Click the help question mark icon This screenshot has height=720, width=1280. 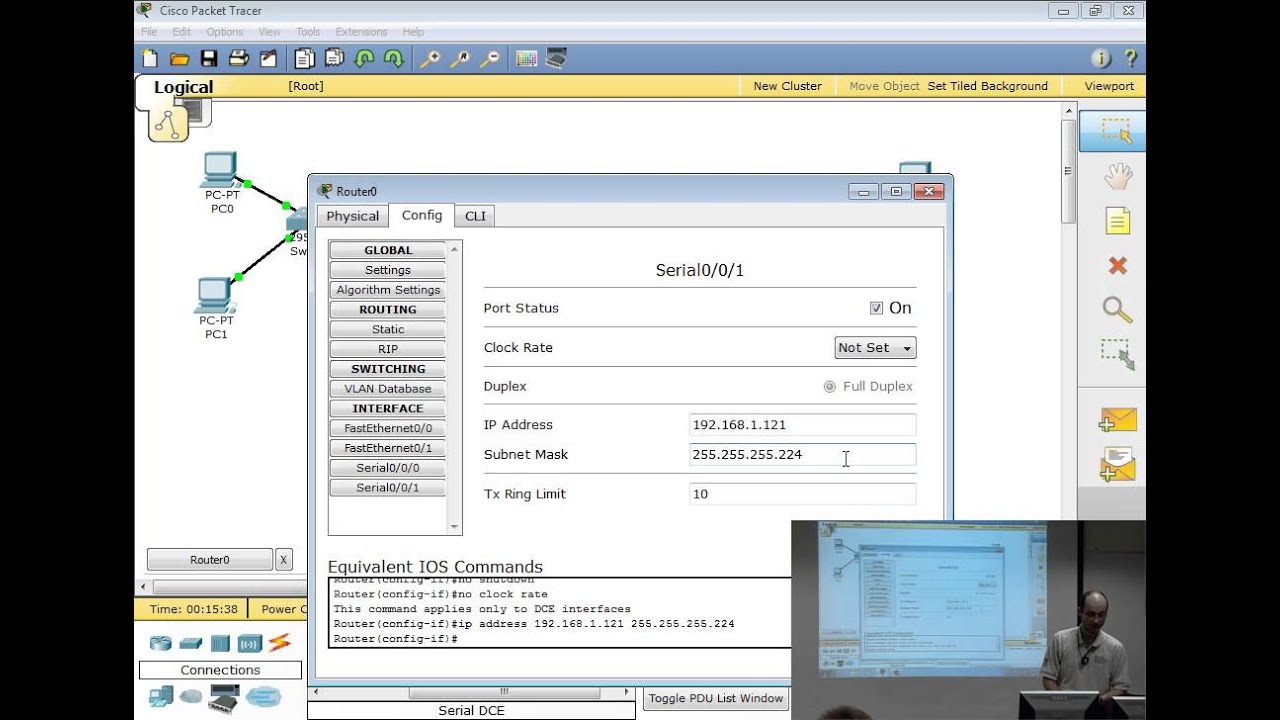pos(1130,59)
